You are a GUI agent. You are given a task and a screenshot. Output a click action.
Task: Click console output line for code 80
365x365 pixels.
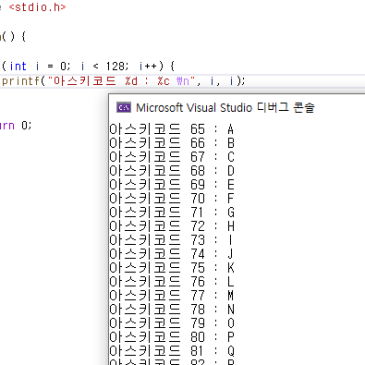click(172, 337)
